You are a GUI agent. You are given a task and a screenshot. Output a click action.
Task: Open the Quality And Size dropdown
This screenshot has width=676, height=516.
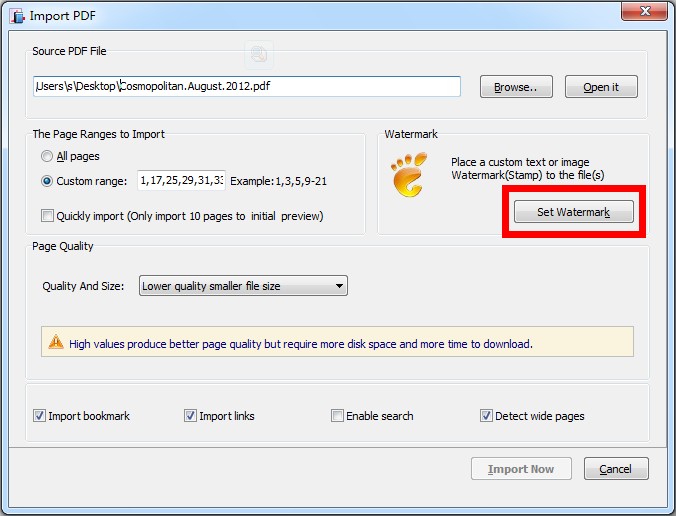[x=243, y=286]
